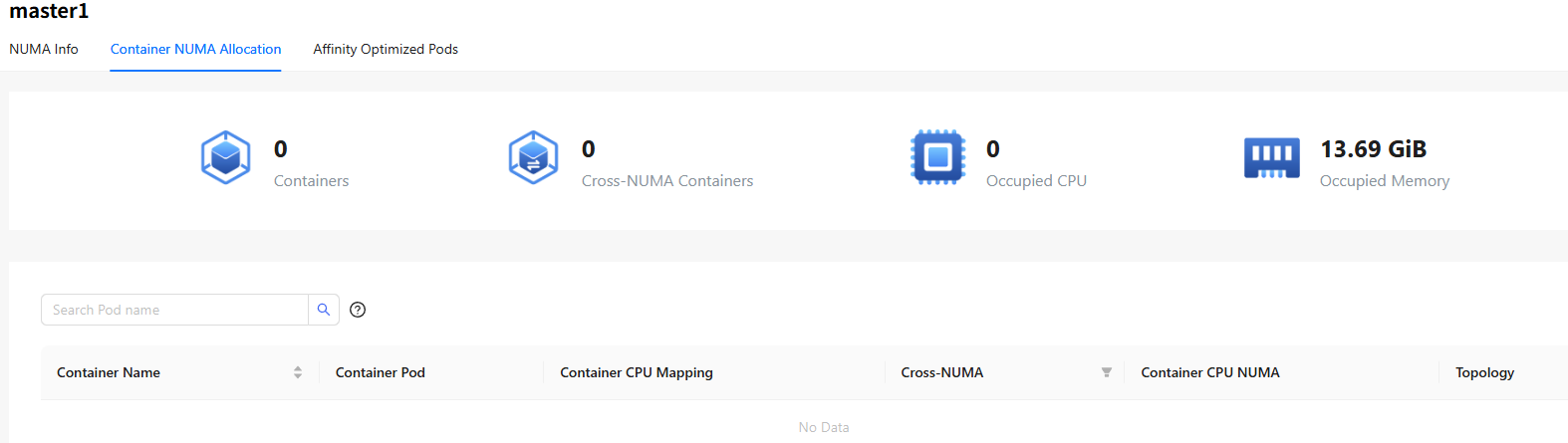The width and height of the screenshot is (1568, 443).
Task: Click the Topology column header
Action: pos(1484,372)
